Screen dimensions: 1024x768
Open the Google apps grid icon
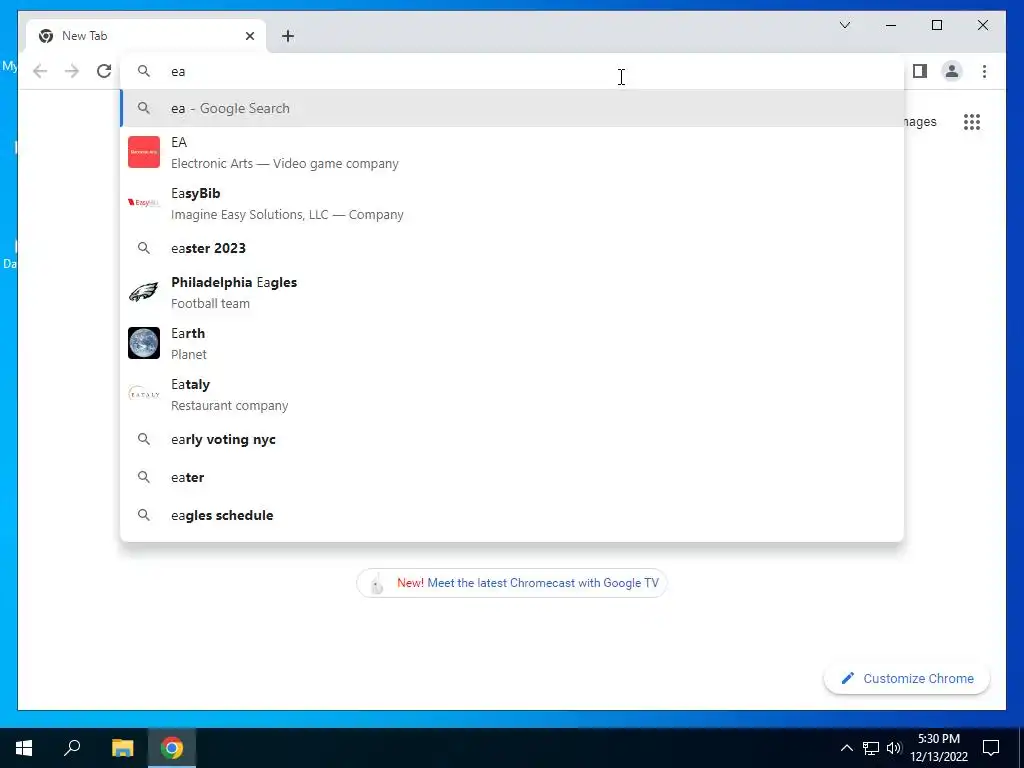972,121
